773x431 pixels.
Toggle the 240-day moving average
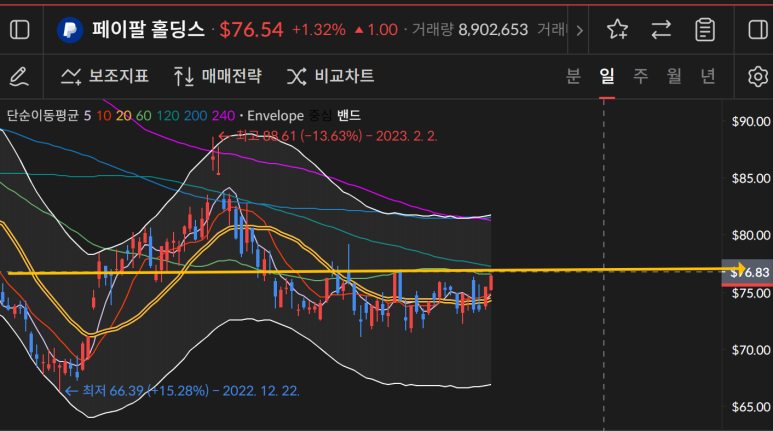coord(223,116)
